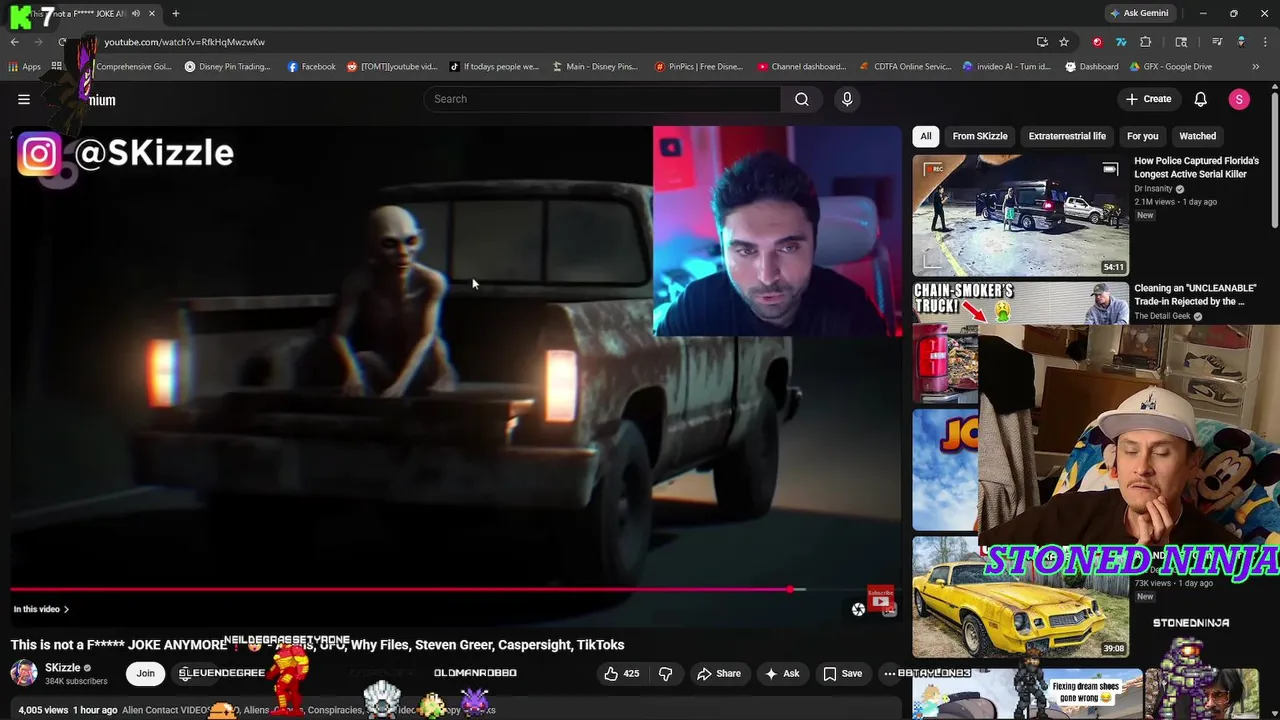This screenshot has height=720, width=1280.
Task: Open Chrome profile avatar in toolbar
Action: point(1241,42)
